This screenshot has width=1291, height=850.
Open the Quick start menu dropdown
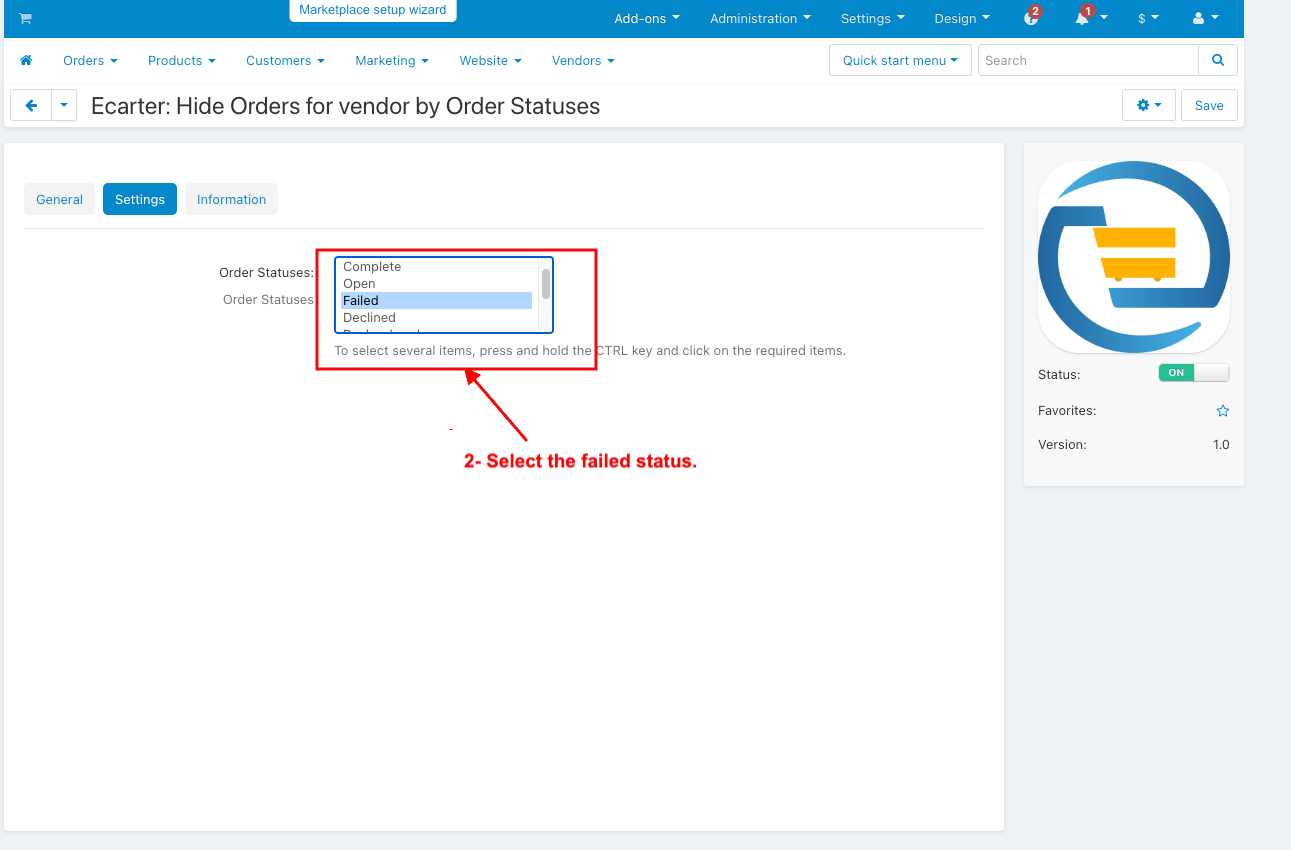(x=900, y=60)
